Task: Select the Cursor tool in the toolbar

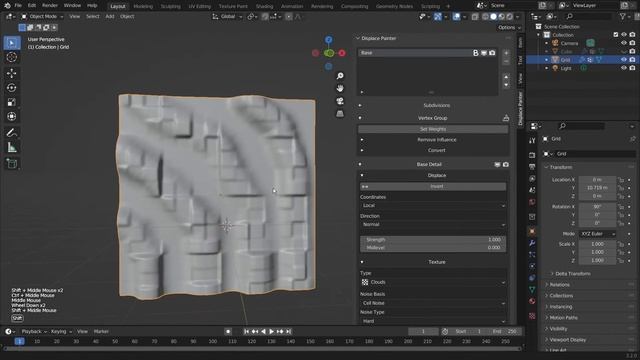Action: (x=11, y=57)
